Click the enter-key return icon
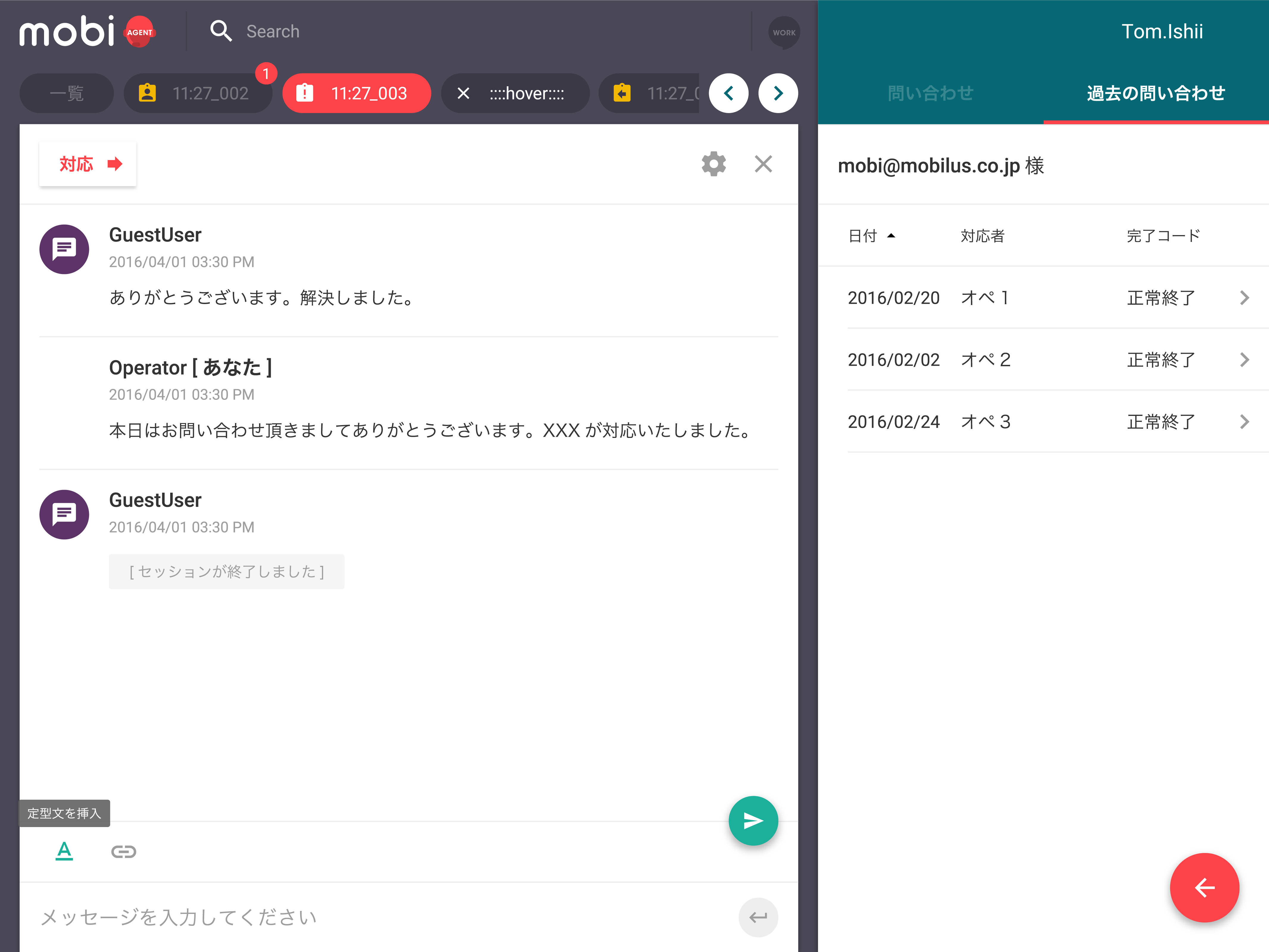Viewport: 1269px width, 952px height. (758, 917)
